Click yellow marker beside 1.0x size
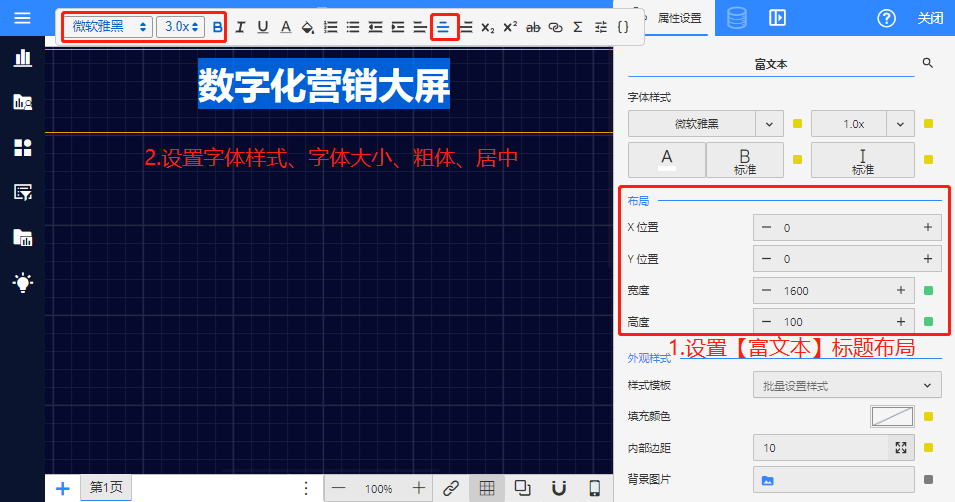The width and height of the screenshot is (955, 502). point(928,124)
